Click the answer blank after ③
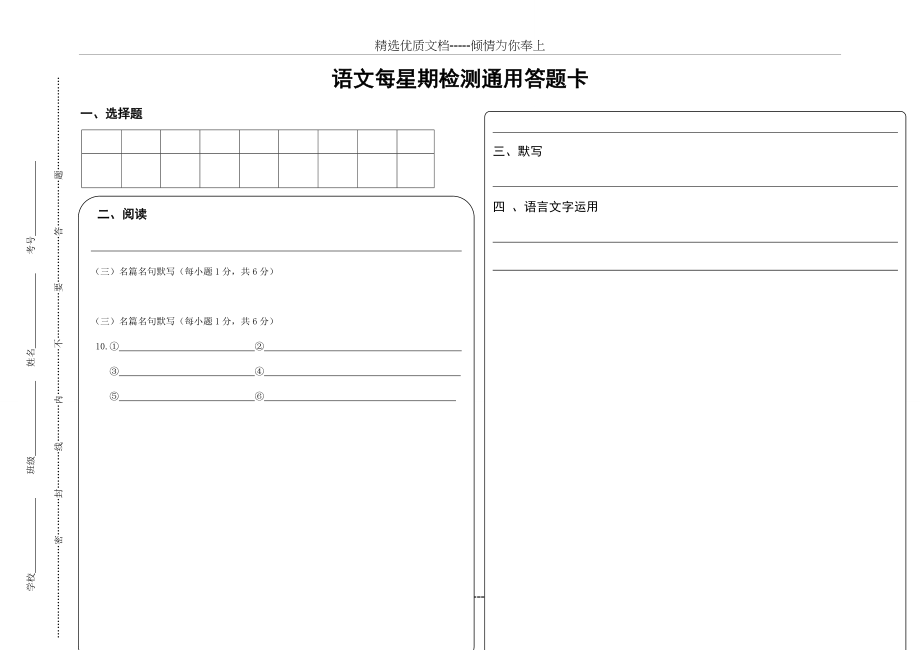The image size is (920, 650). click(x=186, y=372)
